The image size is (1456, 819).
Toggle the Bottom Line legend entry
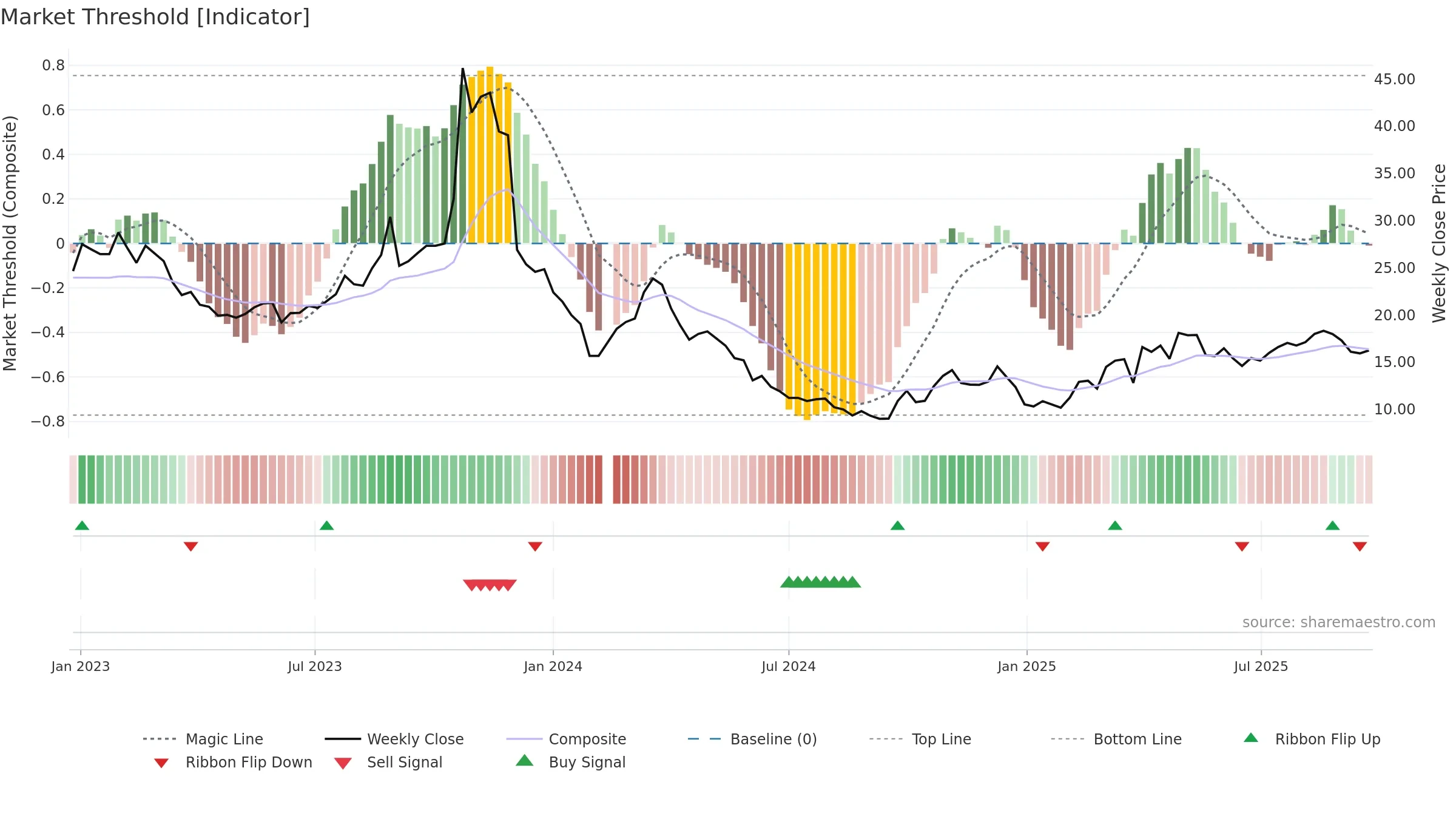point(1116,739)
